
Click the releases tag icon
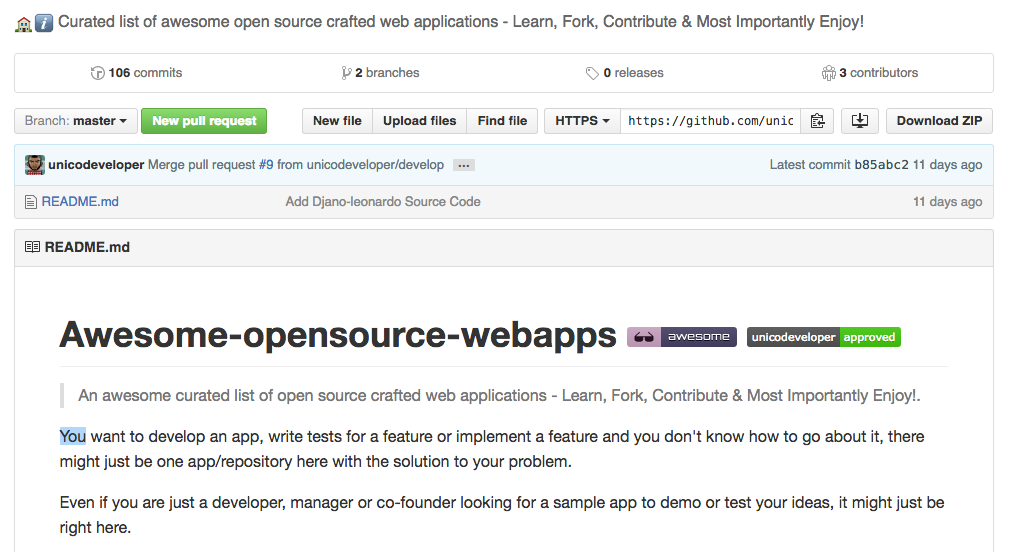593,73
